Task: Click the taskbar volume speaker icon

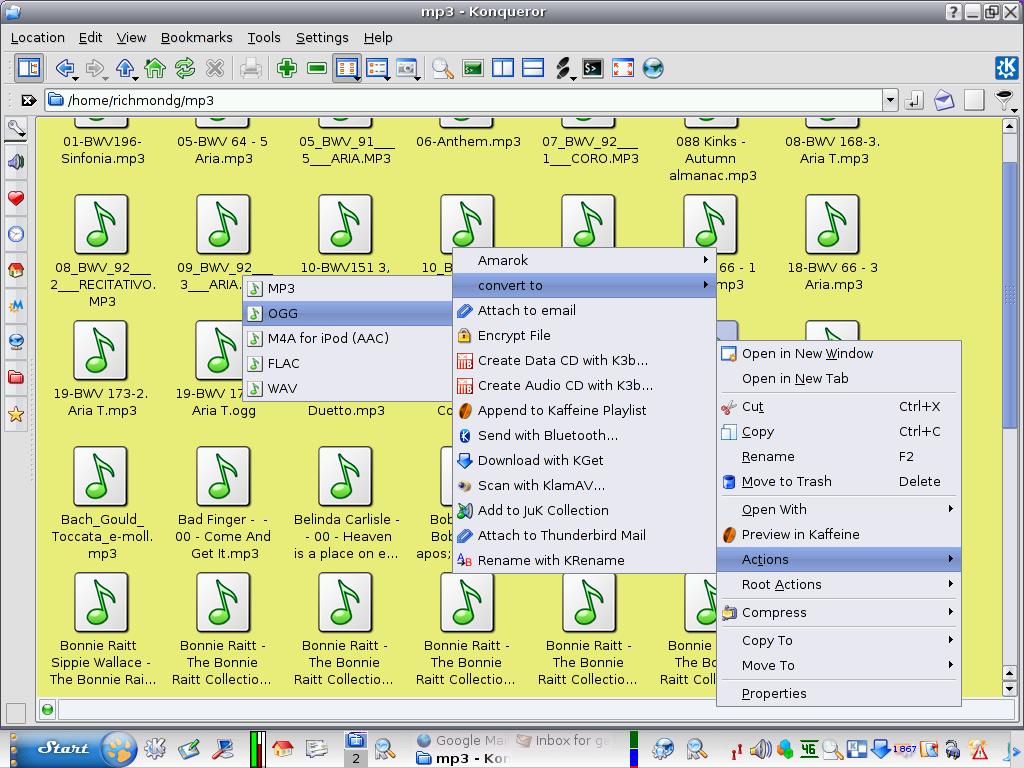Action: tap(760, 749)
